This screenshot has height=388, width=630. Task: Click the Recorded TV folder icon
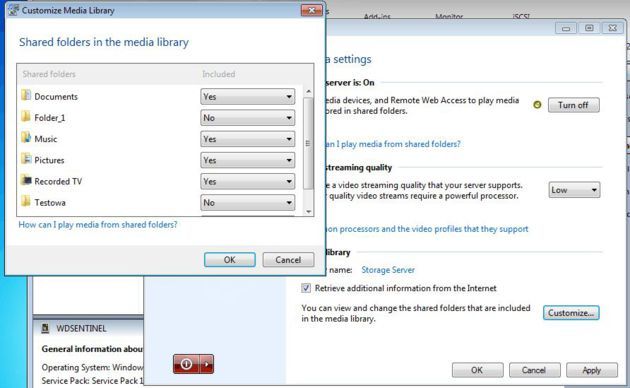[26, 180]
